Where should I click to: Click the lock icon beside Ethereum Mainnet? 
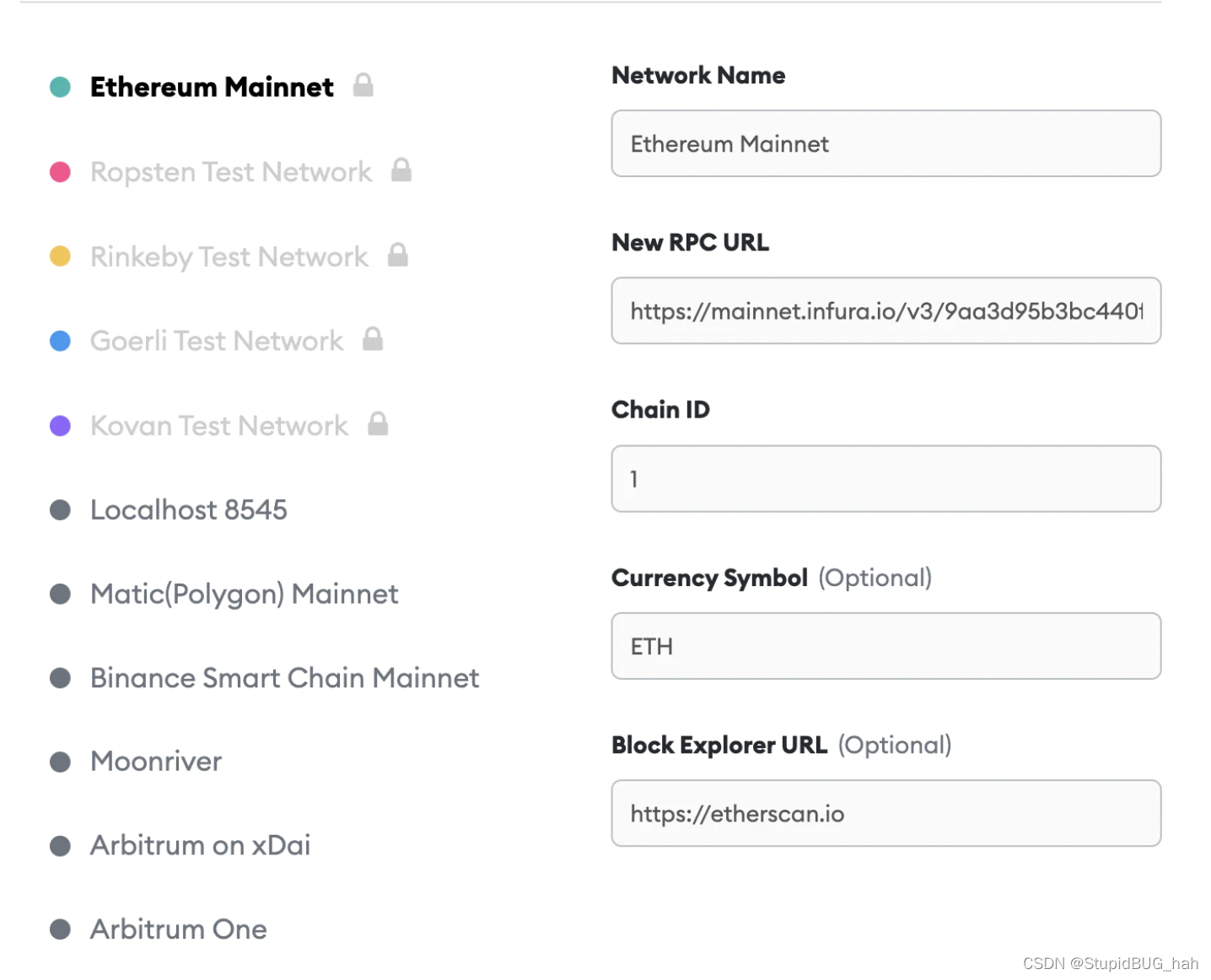[x=363, y=85]
